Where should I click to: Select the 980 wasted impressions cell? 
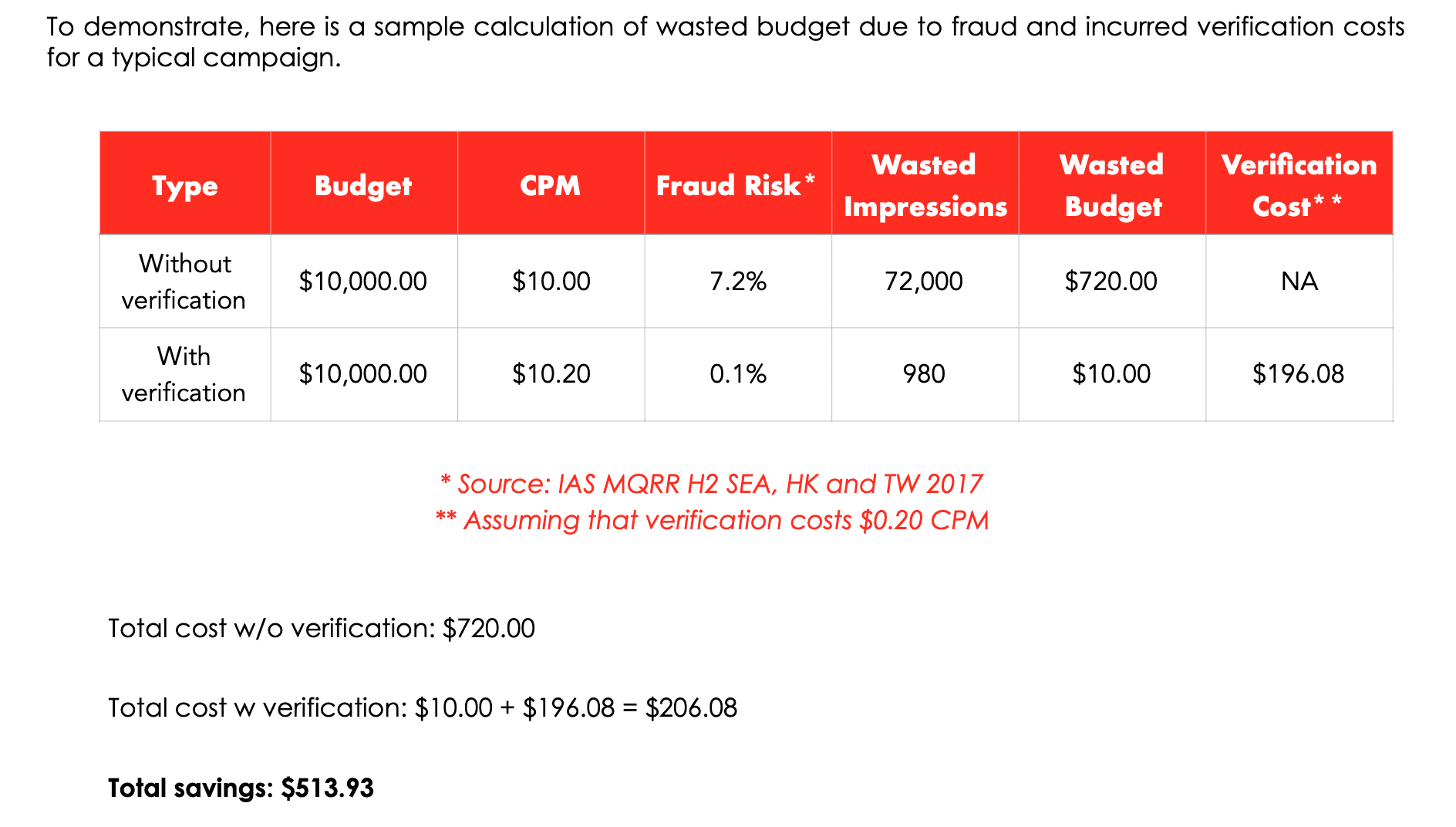tap(924, 374)
